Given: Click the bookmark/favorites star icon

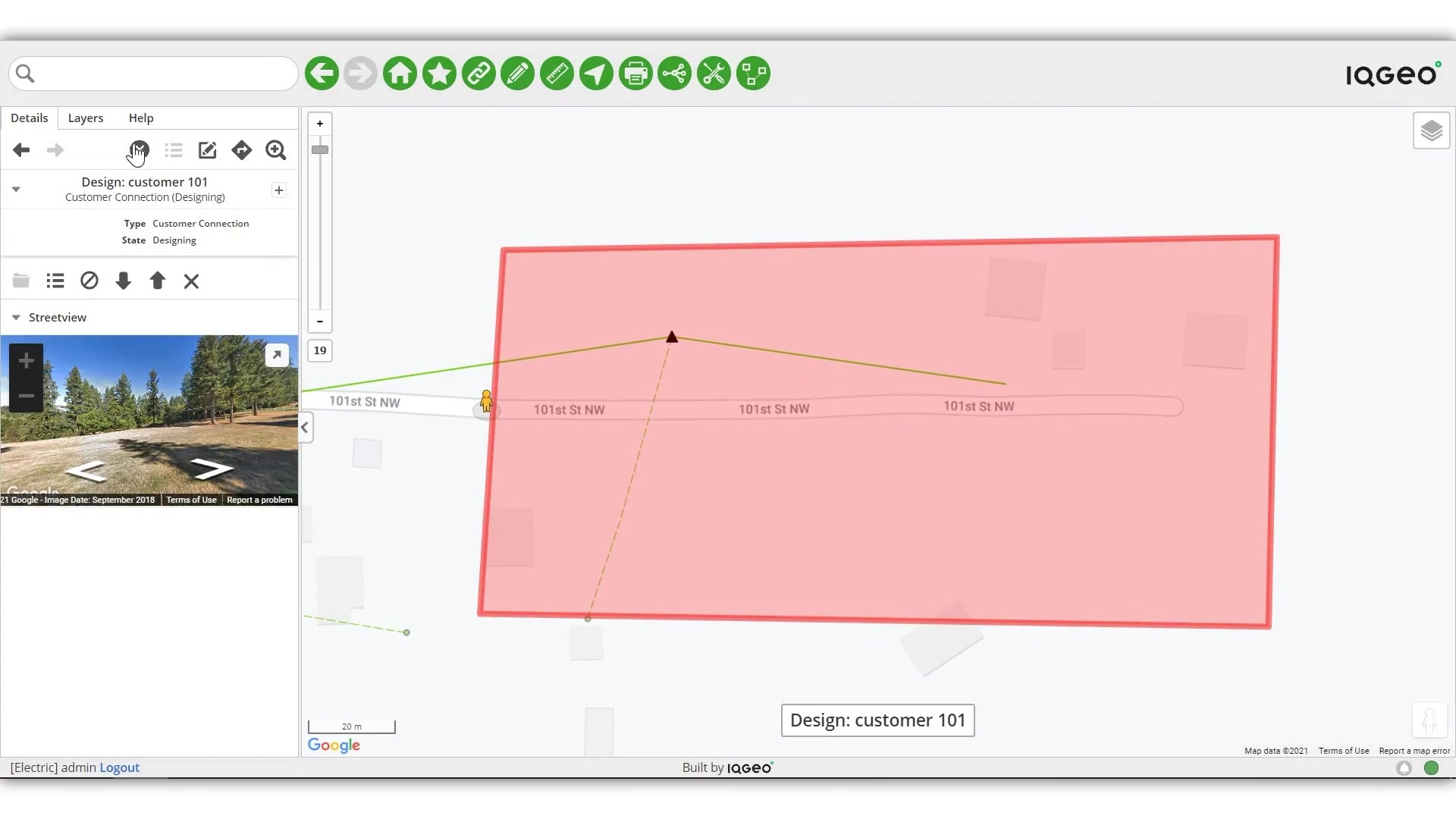Looking at the screenshot, I should click(x=439, y=73).
